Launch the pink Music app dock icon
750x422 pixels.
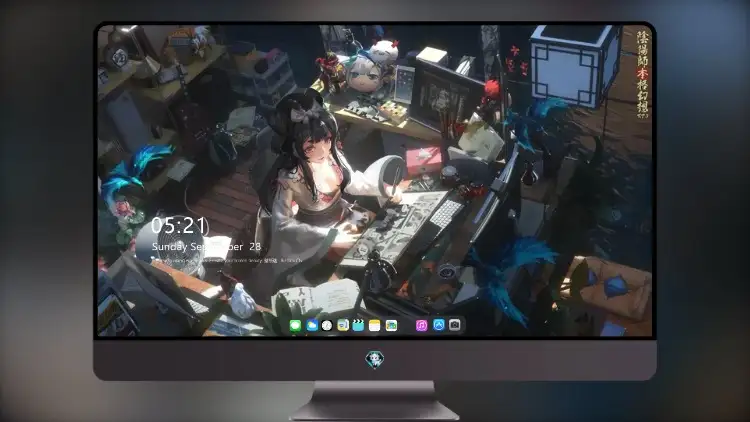421,325
